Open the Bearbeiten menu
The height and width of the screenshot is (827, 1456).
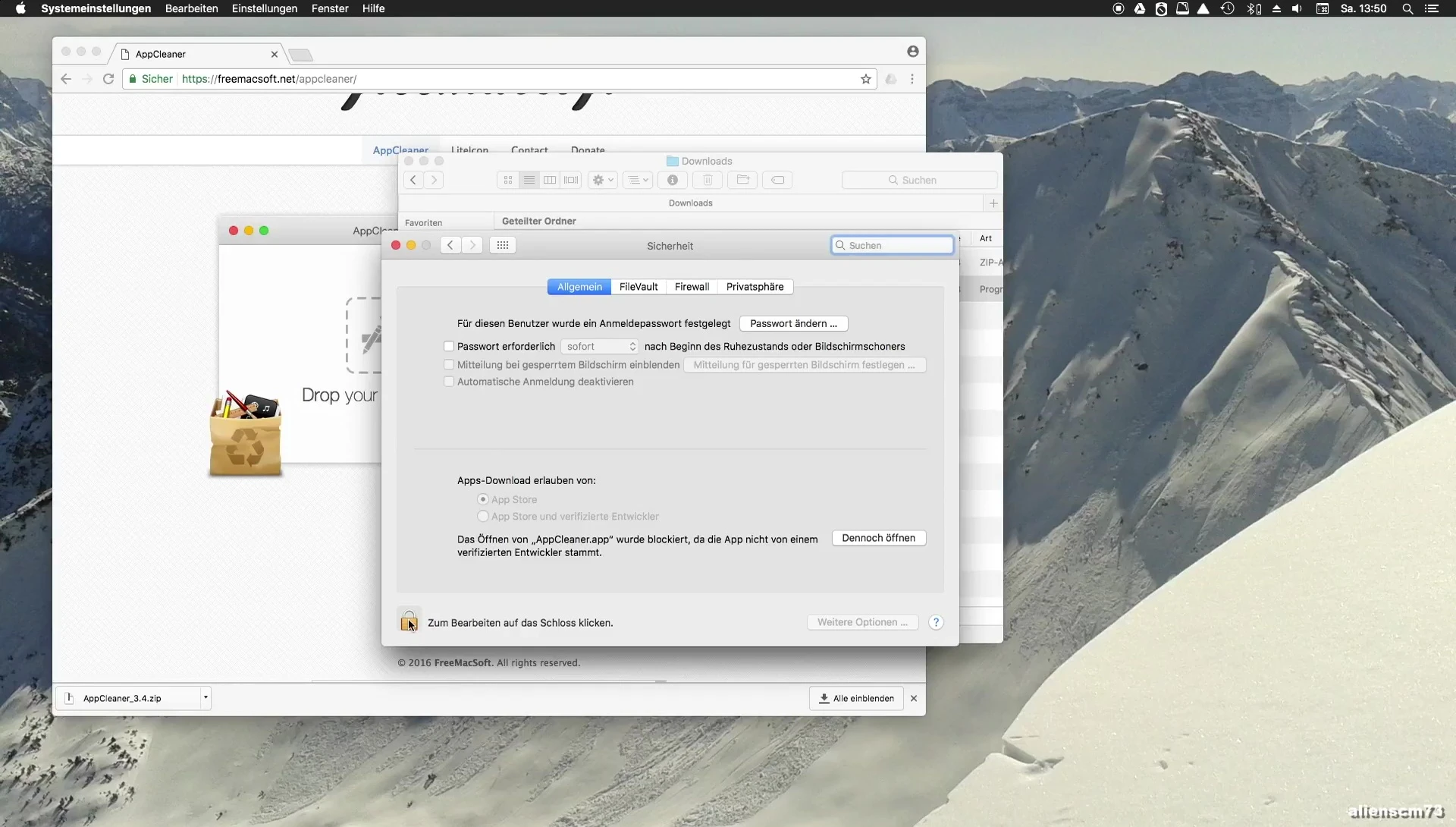pos(191,8)
